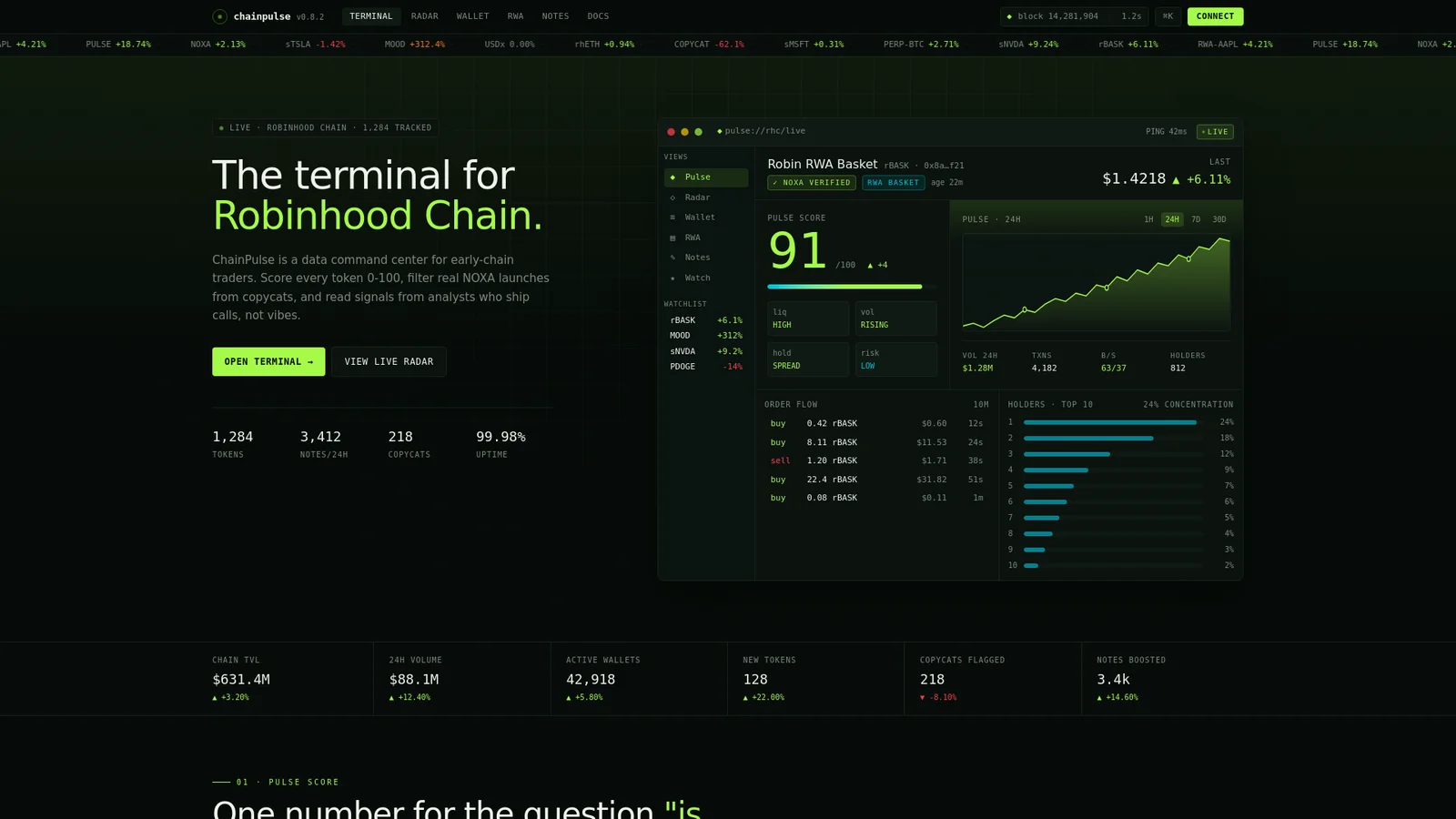Viewport: 1456px width, 819px height.
Task: Switch chart range to 7D
Action: [x=1196, y=219]
